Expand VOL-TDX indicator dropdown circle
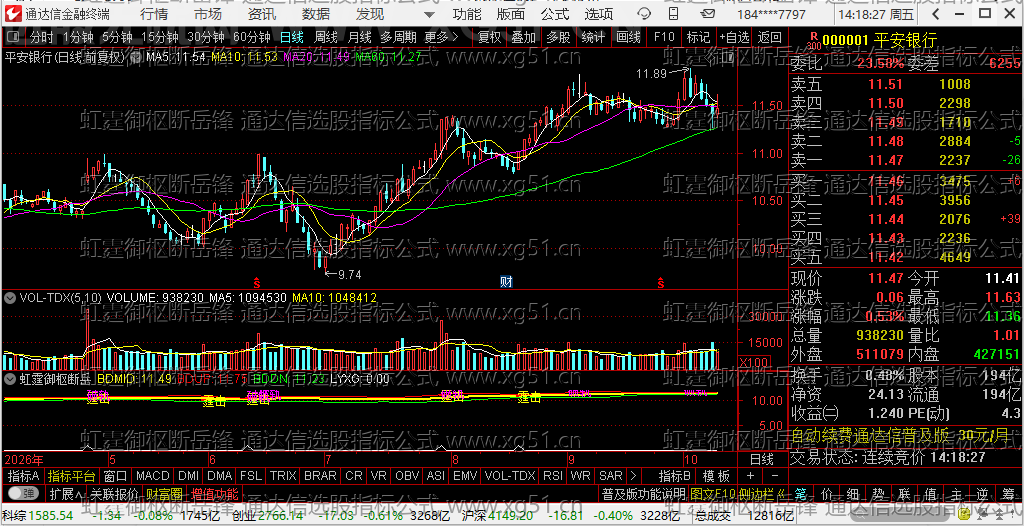 pos(10,297)
